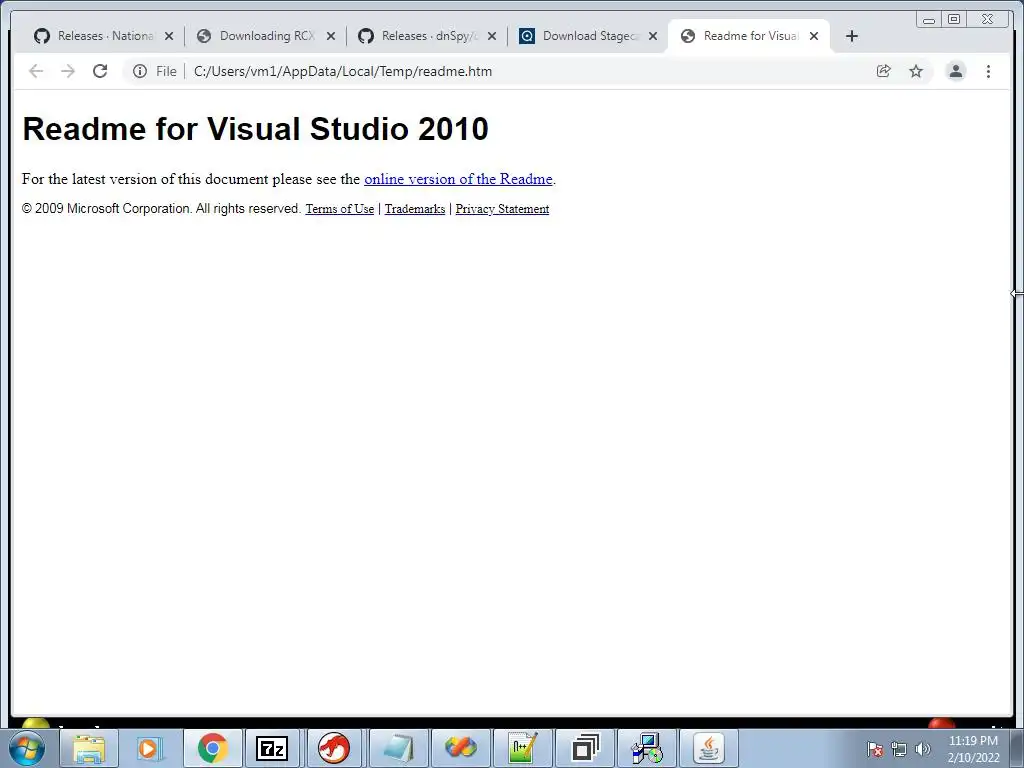
Task: Reload the readme page
Action: click(100, 71)
